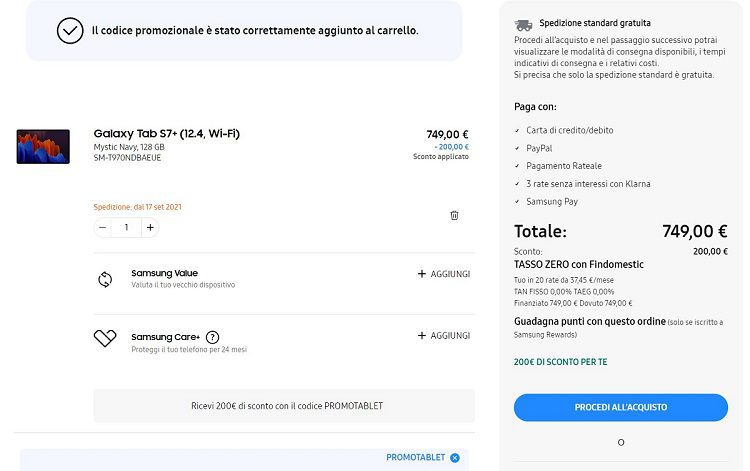Click the TASSO ZERO con Findomestic heading

pos(579,264)
